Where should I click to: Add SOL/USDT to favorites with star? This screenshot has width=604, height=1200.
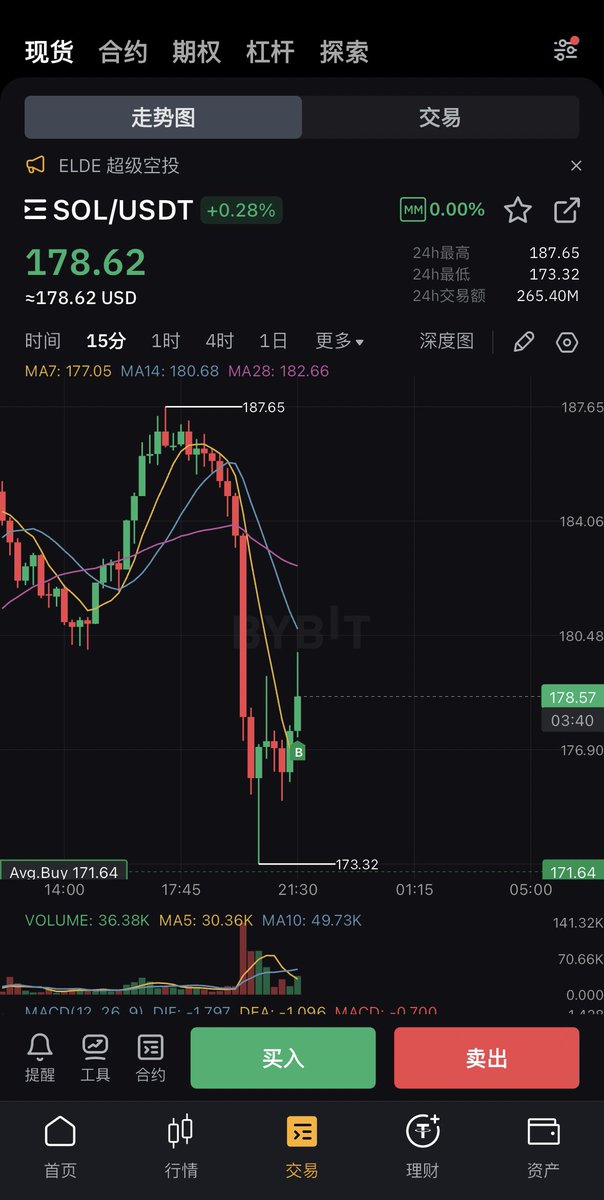click(x=517, y=210)
